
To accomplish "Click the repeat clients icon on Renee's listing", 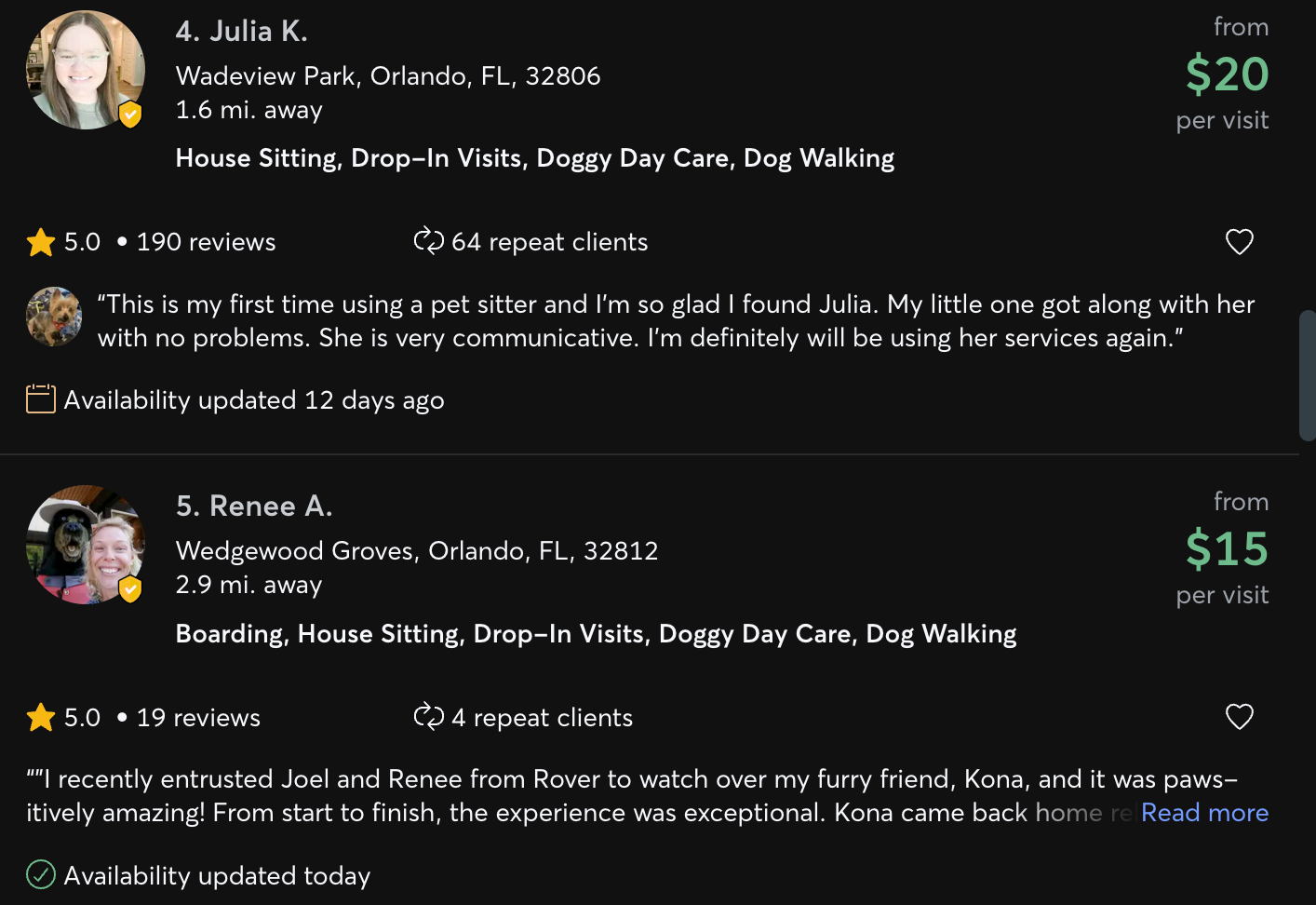I will [x=429, y=717].
